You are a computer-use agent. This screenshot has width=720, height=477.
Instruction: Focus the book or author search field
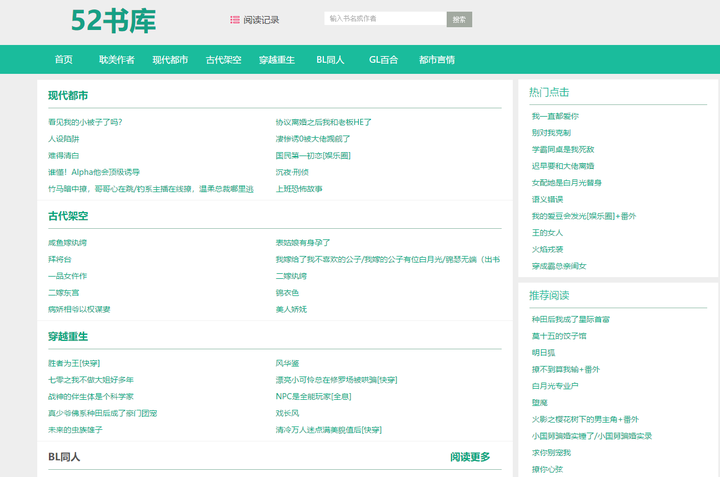click(385, 18)
